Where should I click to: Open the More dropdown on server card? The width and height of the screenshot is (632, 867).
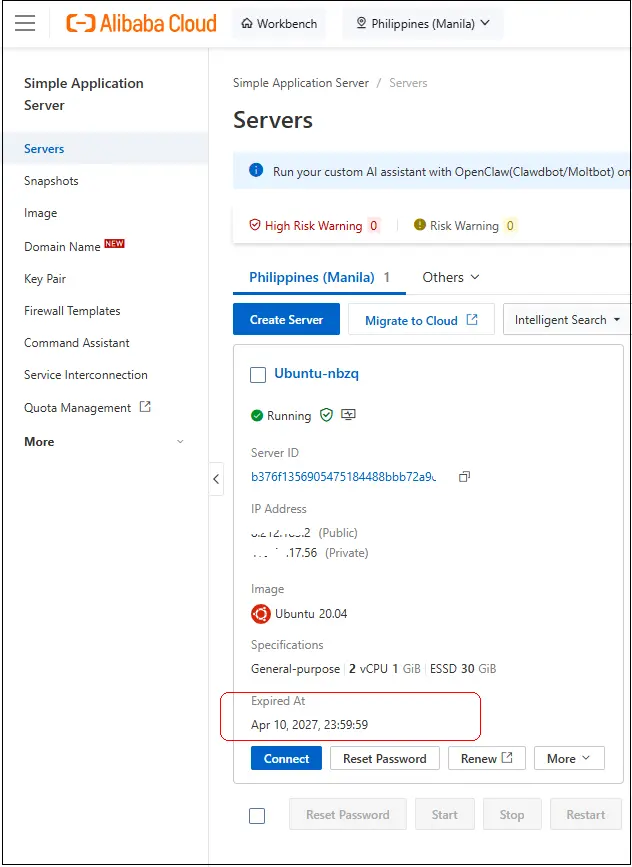(x=569, y=759)
